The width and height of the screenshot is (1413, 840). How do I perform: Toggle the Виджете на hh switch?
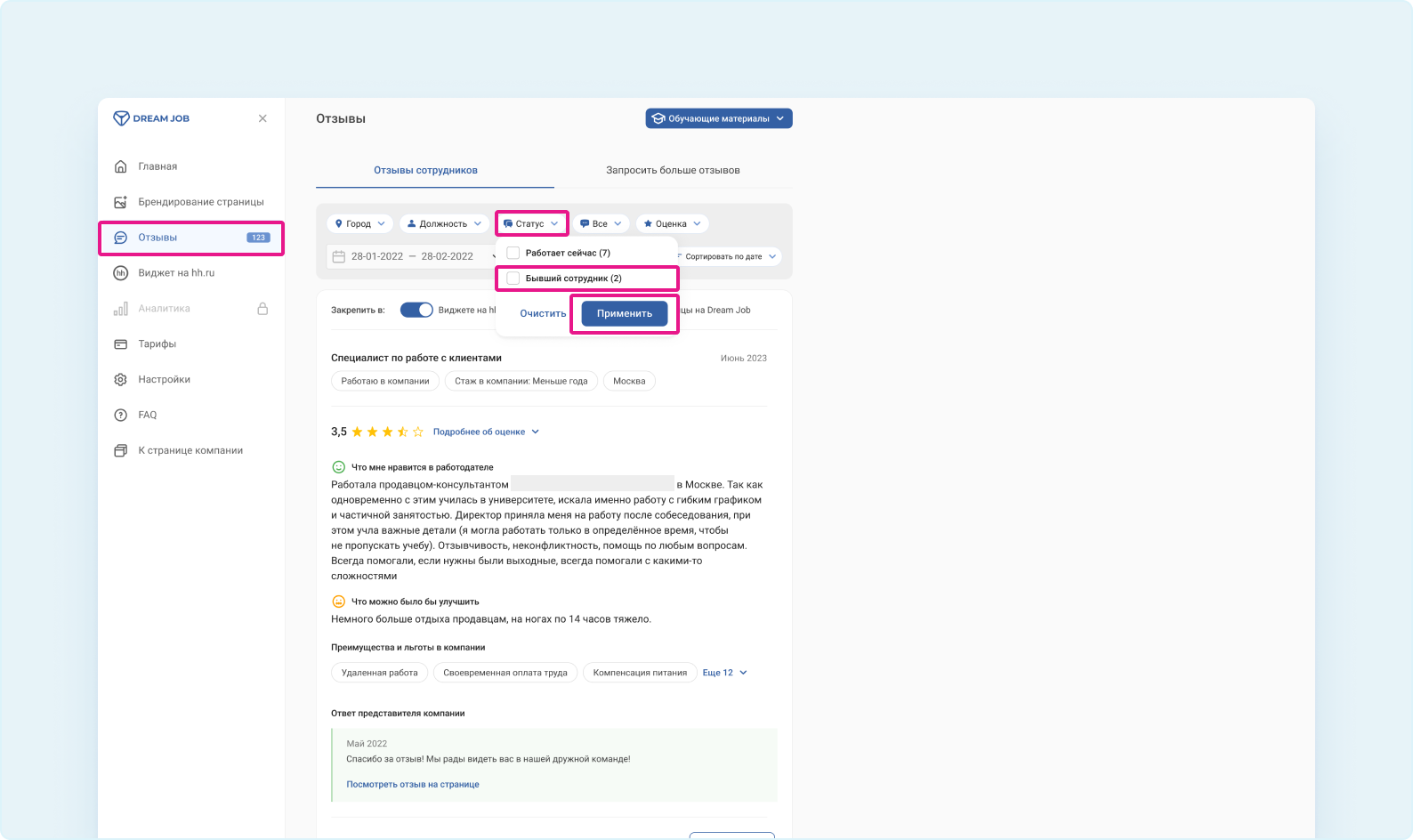pos(416,310)
